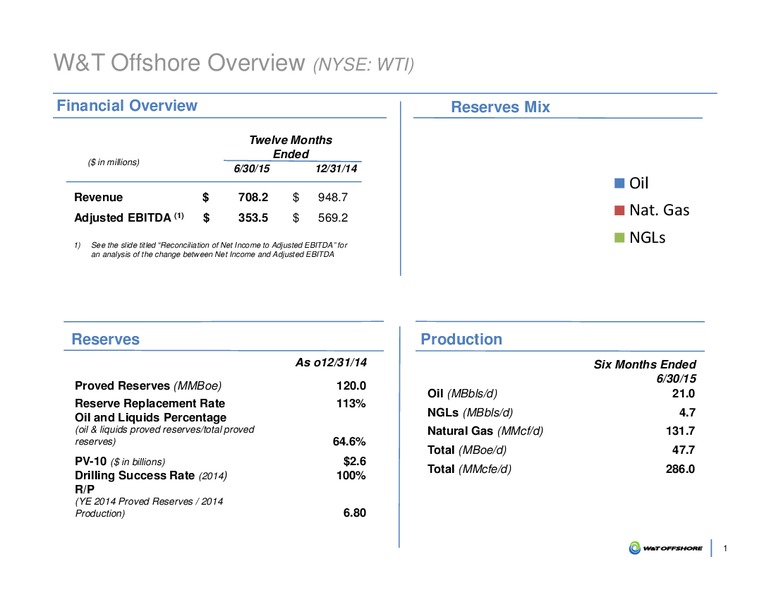
Task: Click the 'As o12/31/14' date header
Action: tap(331, 362)
